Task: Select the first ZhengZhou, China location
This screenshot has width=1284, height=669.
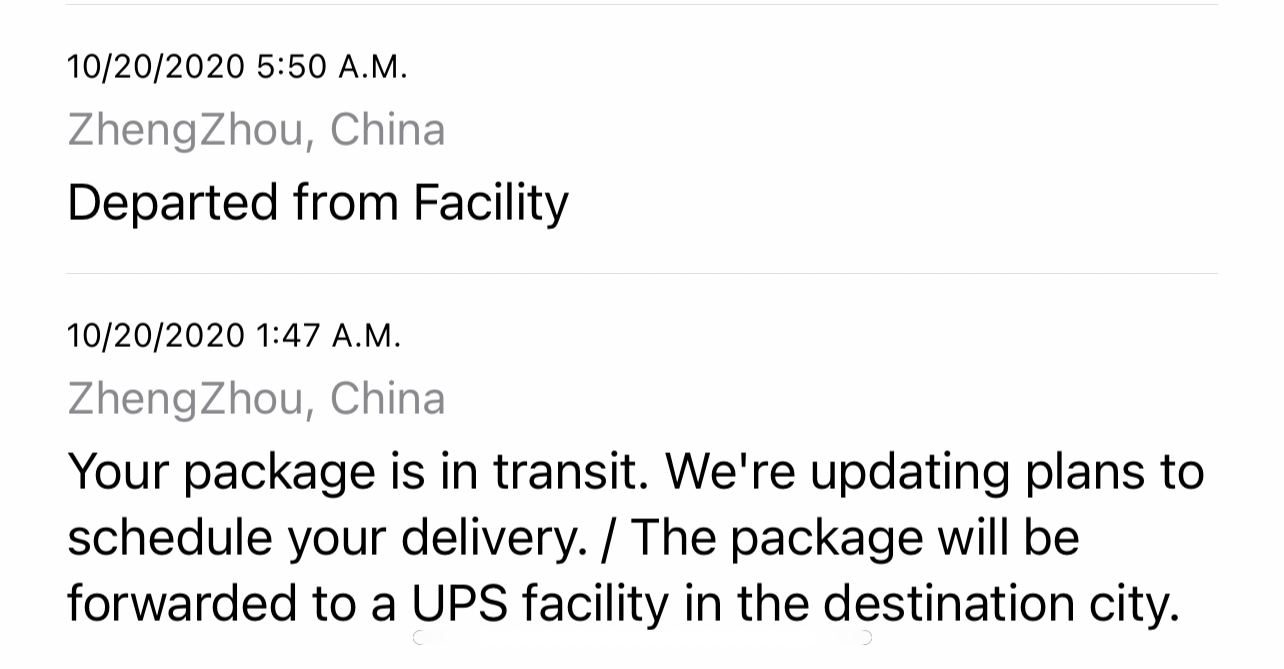Action: pos(256,130)
